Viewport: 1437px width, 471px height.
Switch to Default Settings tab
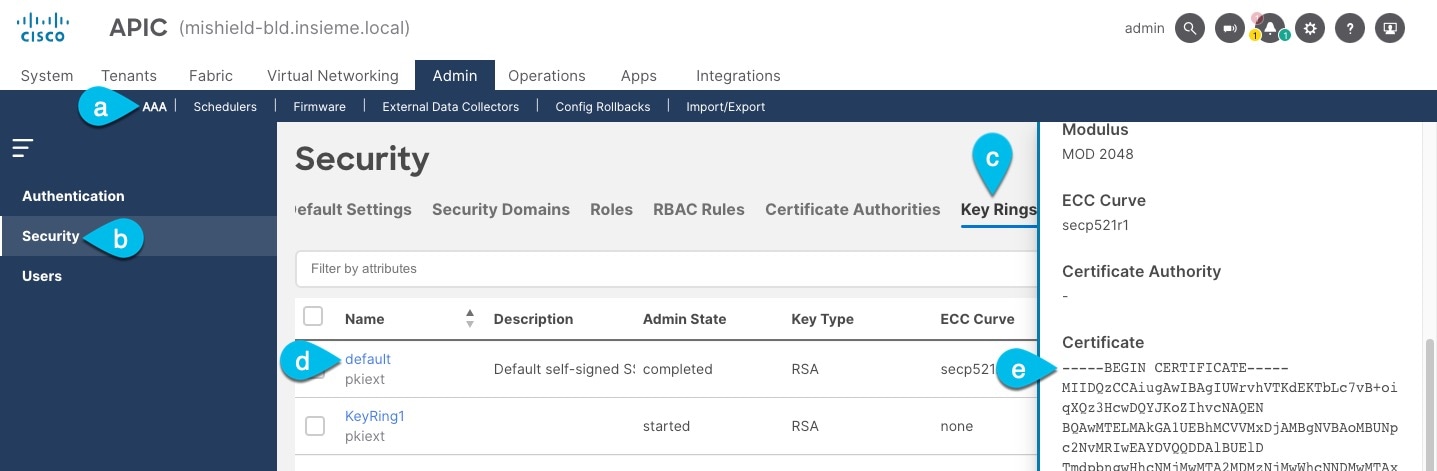[352, 209]
